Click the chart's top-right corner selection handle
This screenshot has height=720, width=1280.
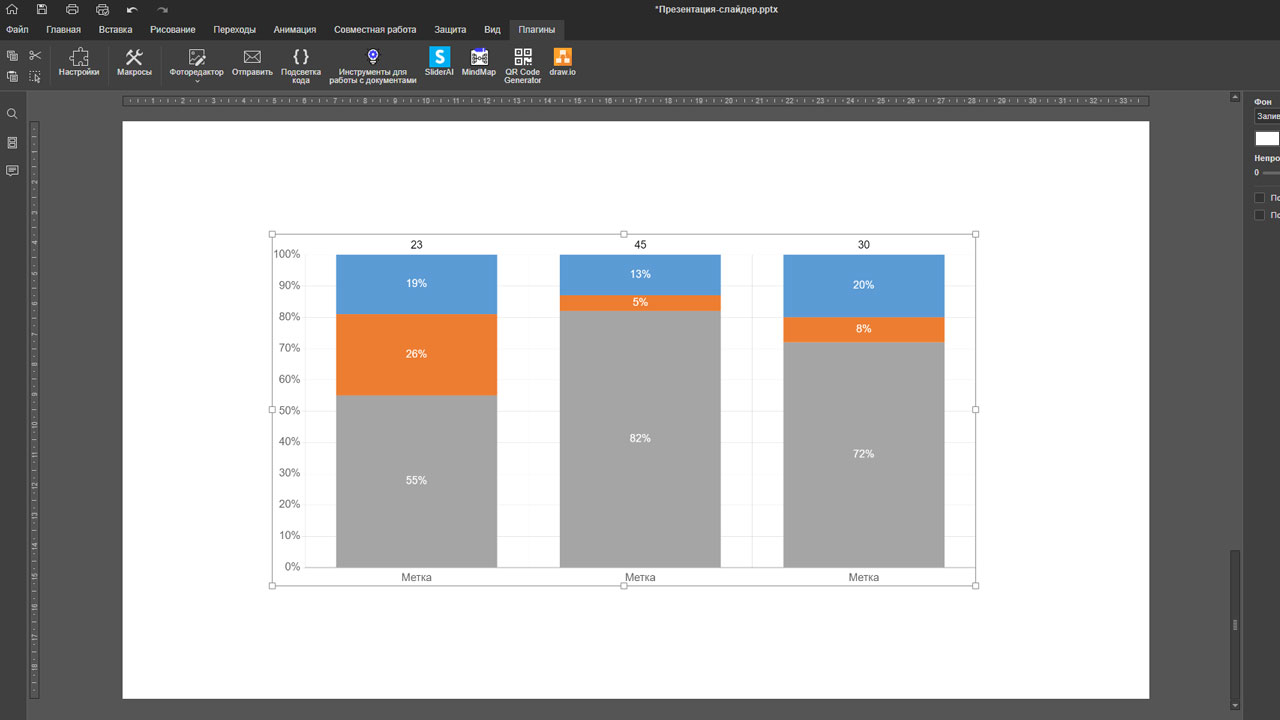pos(975,234)
